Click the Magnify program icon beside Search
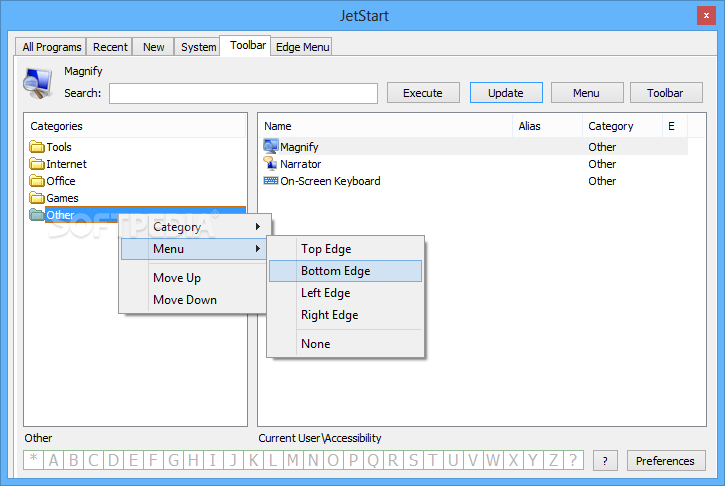 (x=37, y=83)
